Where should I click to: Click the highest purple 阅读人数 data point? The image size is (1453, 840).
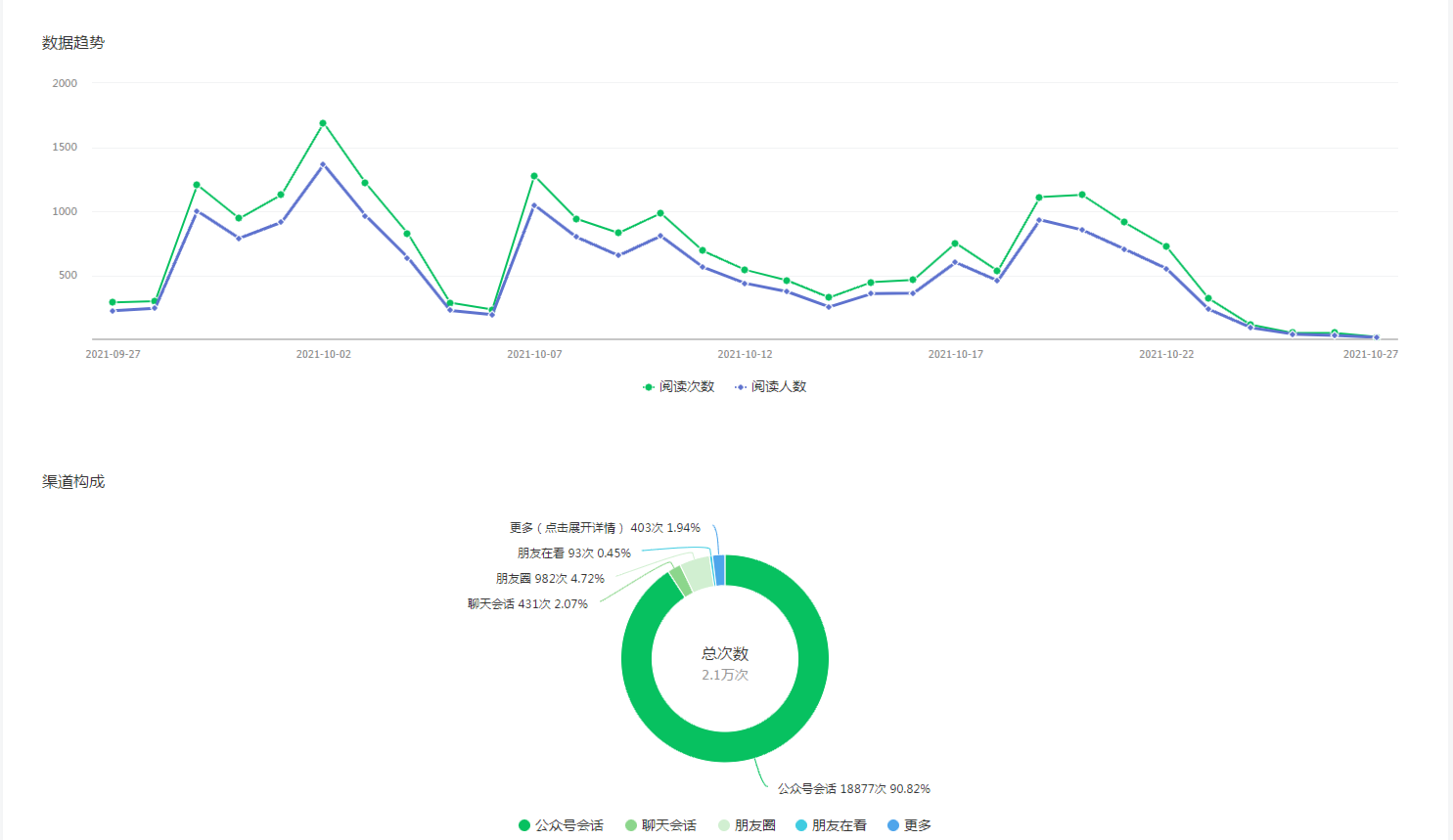pyautogui.click(x=323, y=164)
